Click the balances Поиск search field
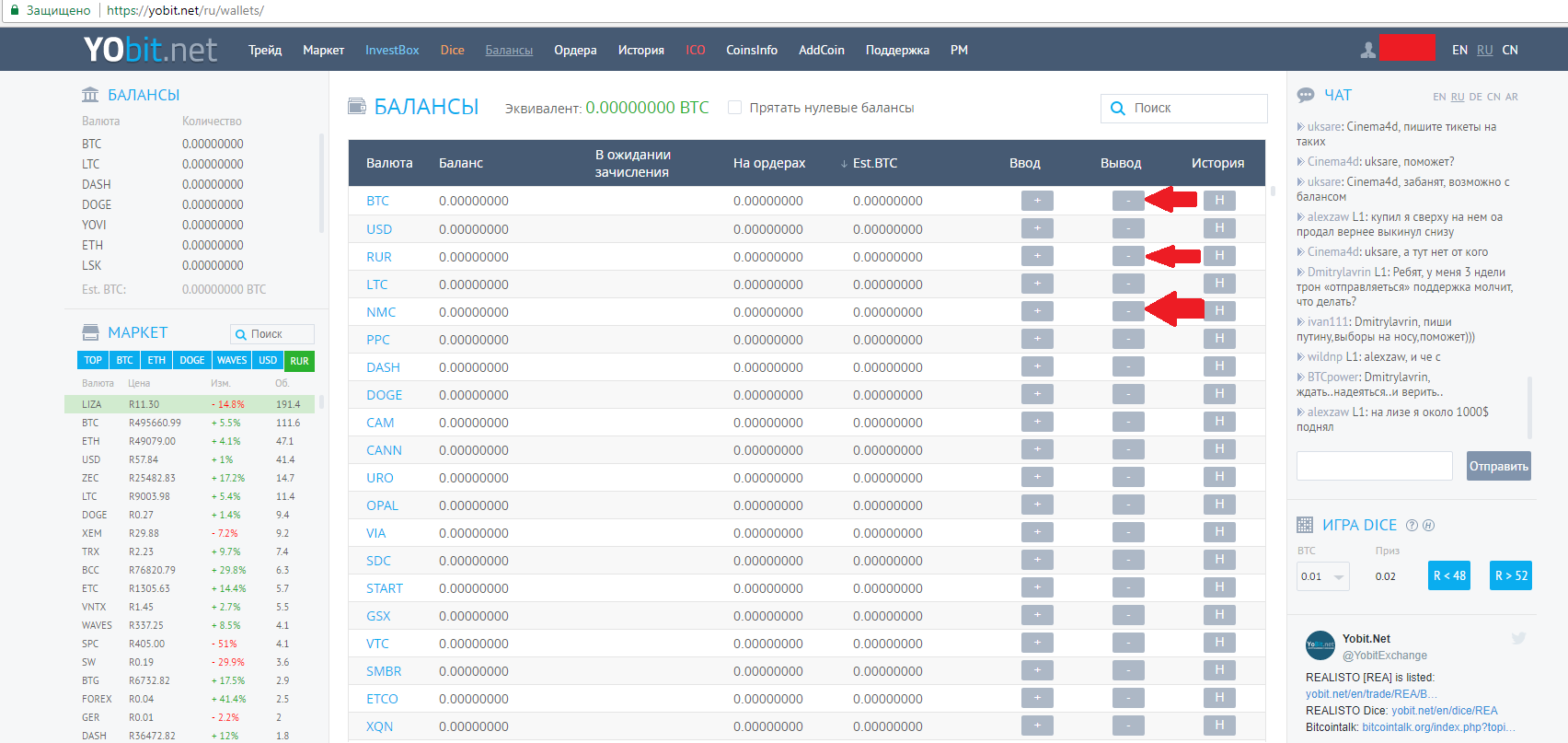This screenshot has height=743, width=1568. click(1184, 108)
